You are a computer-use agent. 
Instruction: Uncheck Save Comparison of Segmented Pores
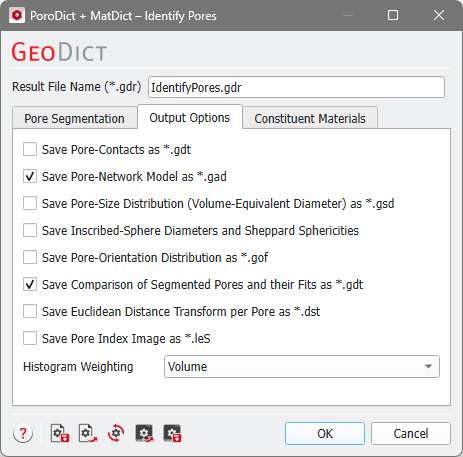[x=30, y=284]
